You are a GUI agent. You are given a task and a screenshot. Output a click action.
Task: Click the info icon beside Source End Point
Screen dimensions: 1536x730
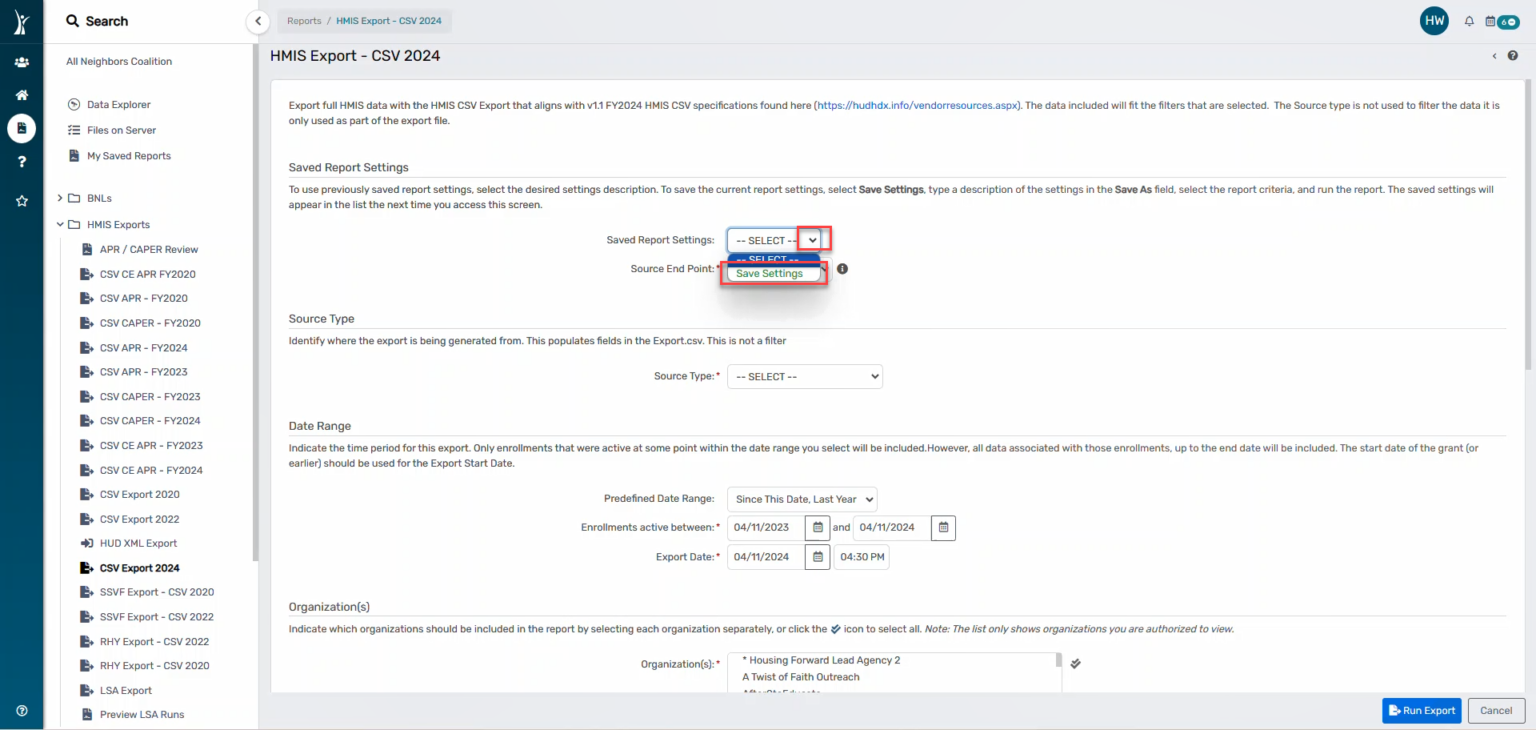841,268
